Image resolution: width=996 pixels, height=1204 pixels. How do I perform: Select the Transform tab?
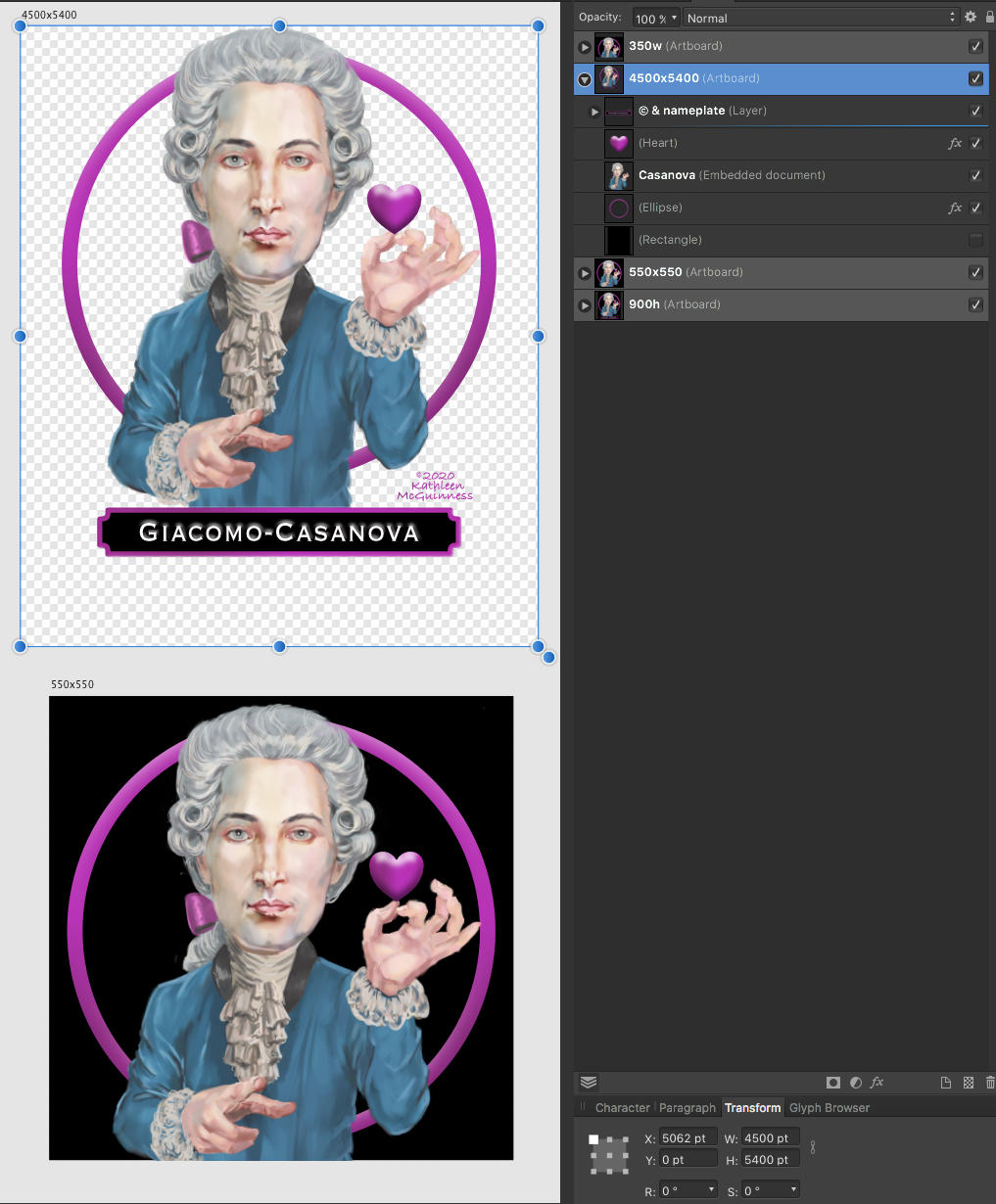point(752,1108)
